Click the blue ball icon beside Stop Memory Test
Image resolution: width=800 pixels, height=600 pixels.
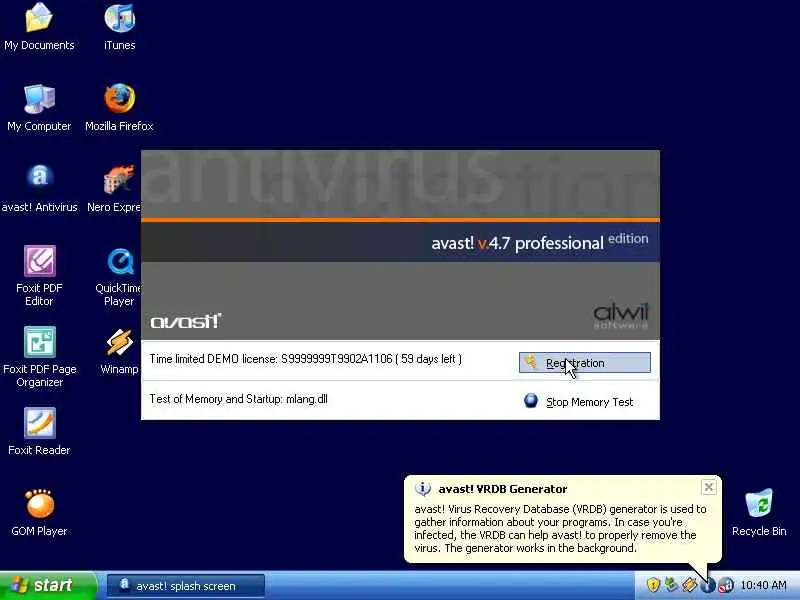click(x=531, y=401)
